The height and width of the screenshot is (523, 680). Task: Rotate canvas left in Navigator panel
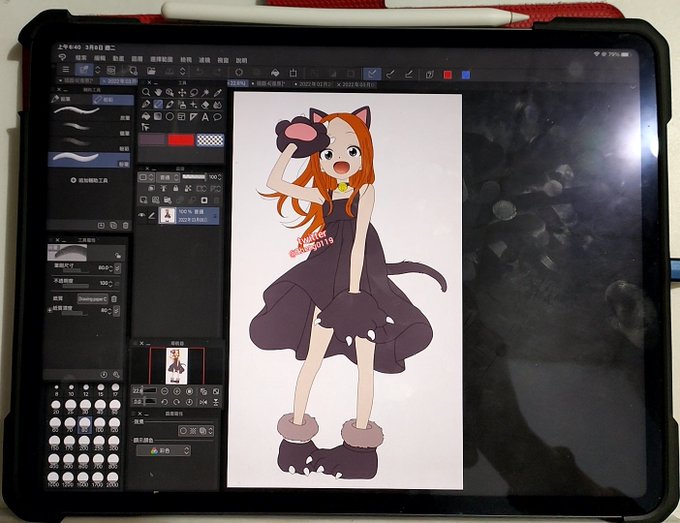165,402
